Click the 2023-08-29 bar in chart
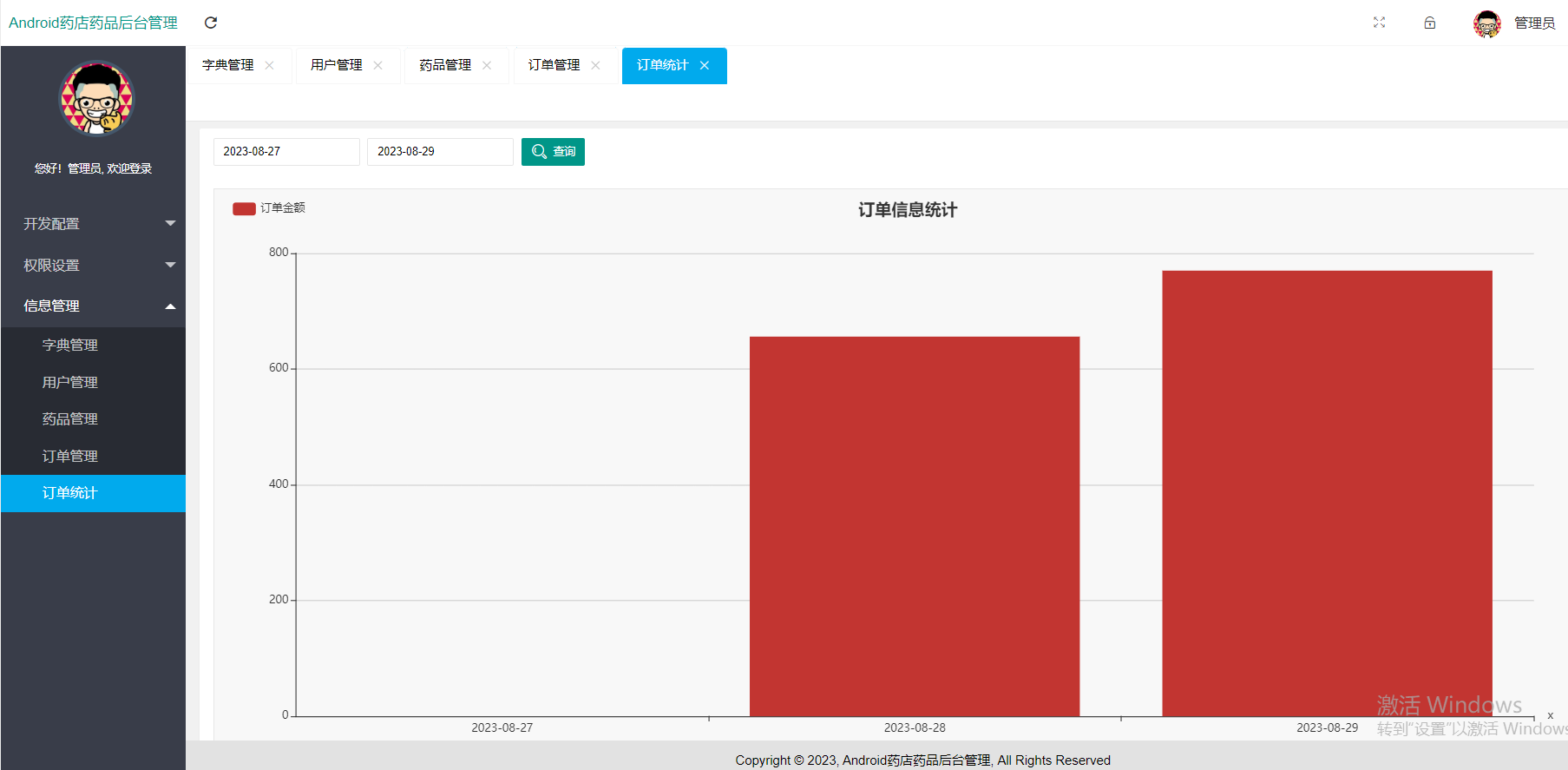1568x770 pixels. point(1327,493)
